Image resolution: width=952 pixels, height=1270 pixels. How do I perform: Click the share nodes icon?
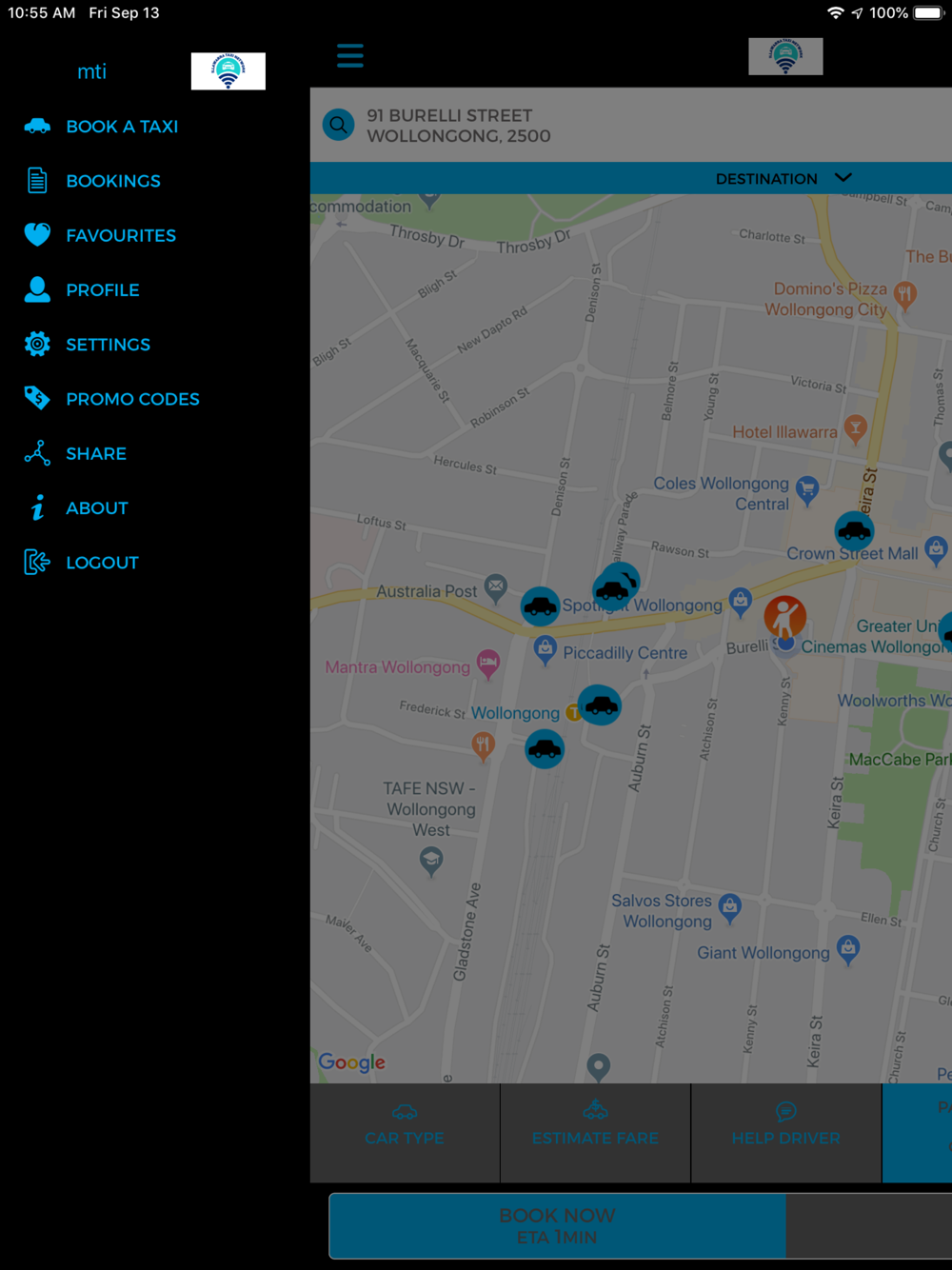click(x=37, y=453)
